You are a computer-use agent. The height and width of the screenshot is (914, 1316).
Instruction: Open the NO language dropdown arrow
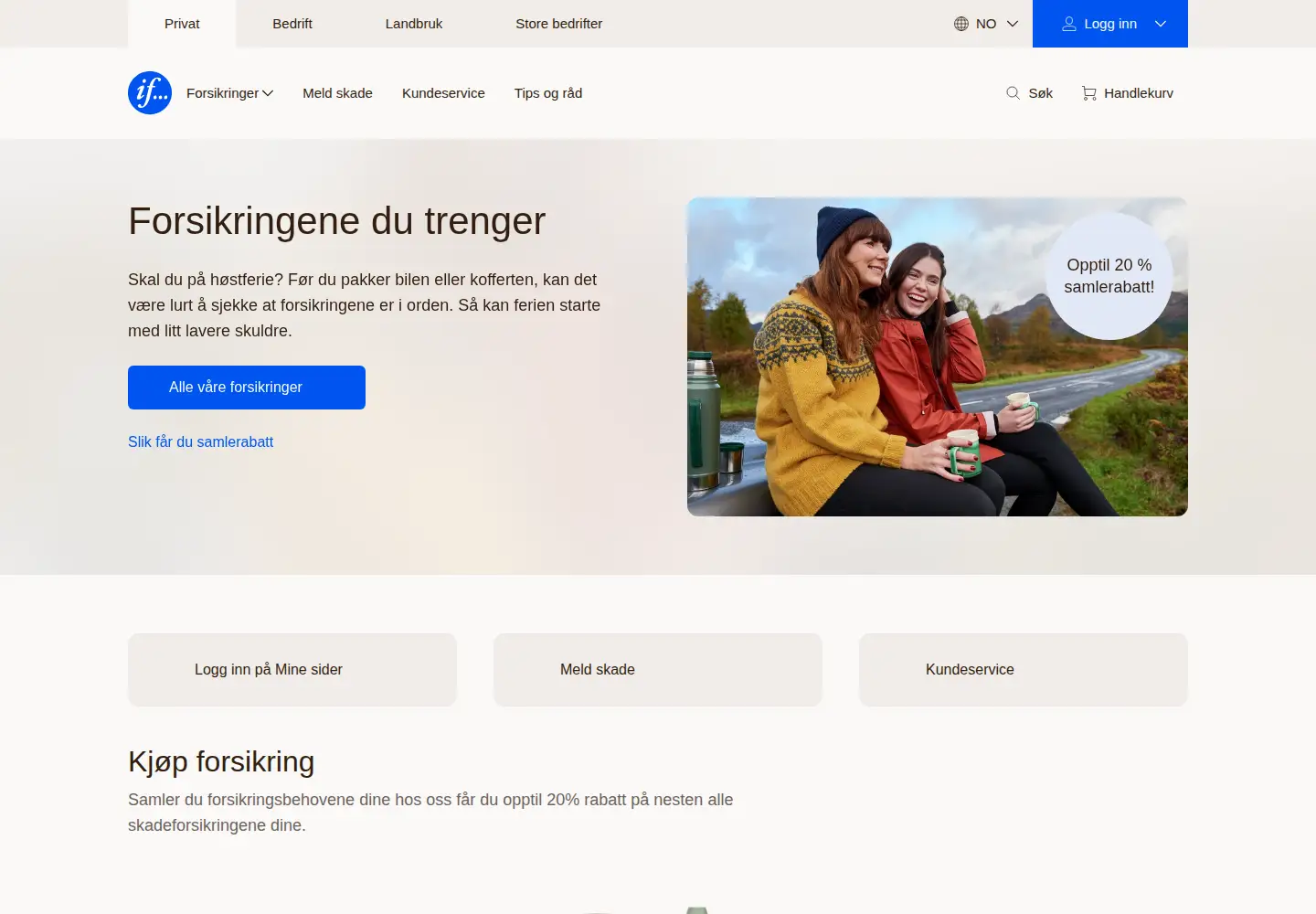point(1013,24)
